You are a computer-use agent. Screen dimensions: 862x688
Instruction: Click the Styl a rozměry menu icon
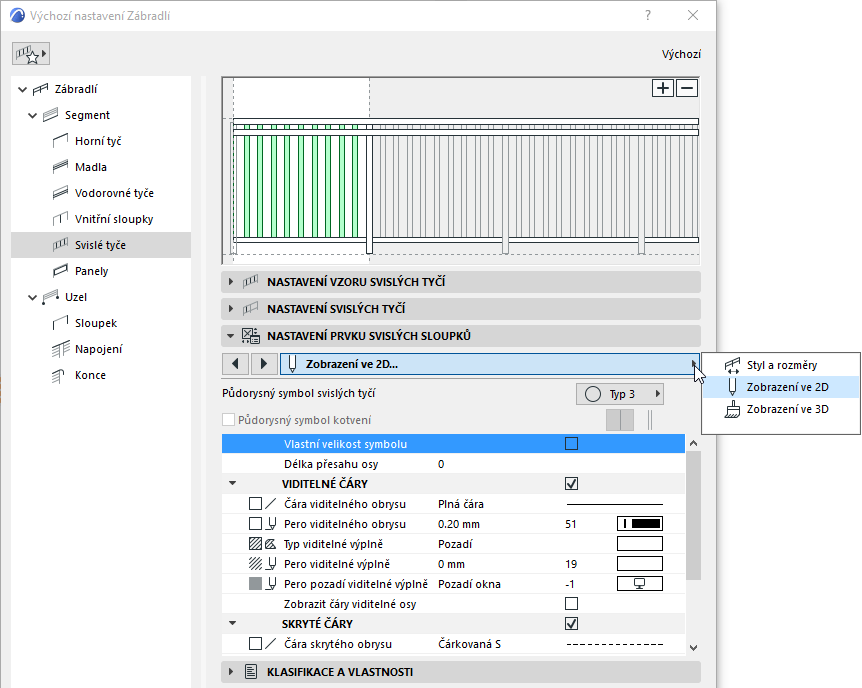(x=732, y=365)
